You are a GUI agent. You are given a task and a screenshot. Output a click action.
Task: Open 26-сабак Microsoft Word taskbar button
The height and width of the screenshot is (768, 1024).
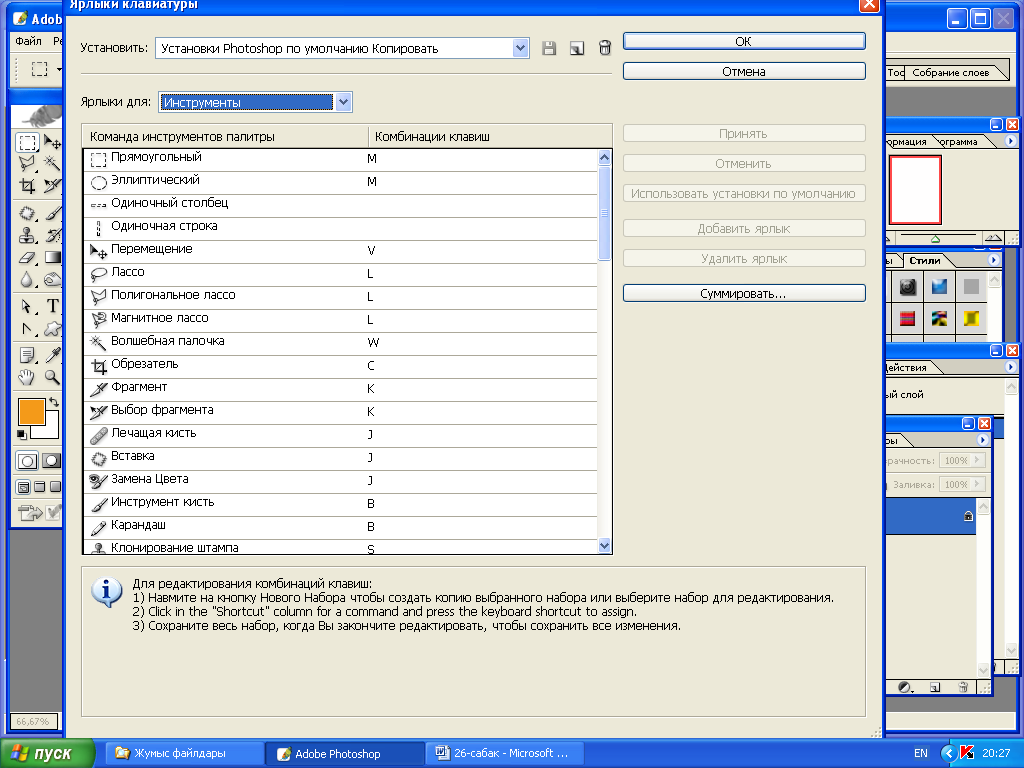coord(504,753)
